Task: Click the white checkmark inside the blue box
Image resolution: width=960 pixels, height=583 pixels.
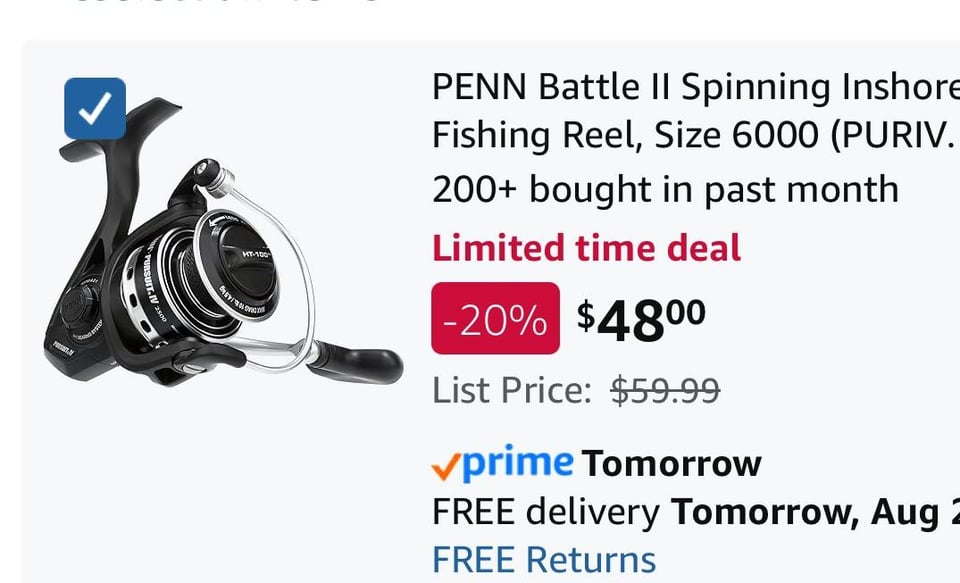Action: 95,109
